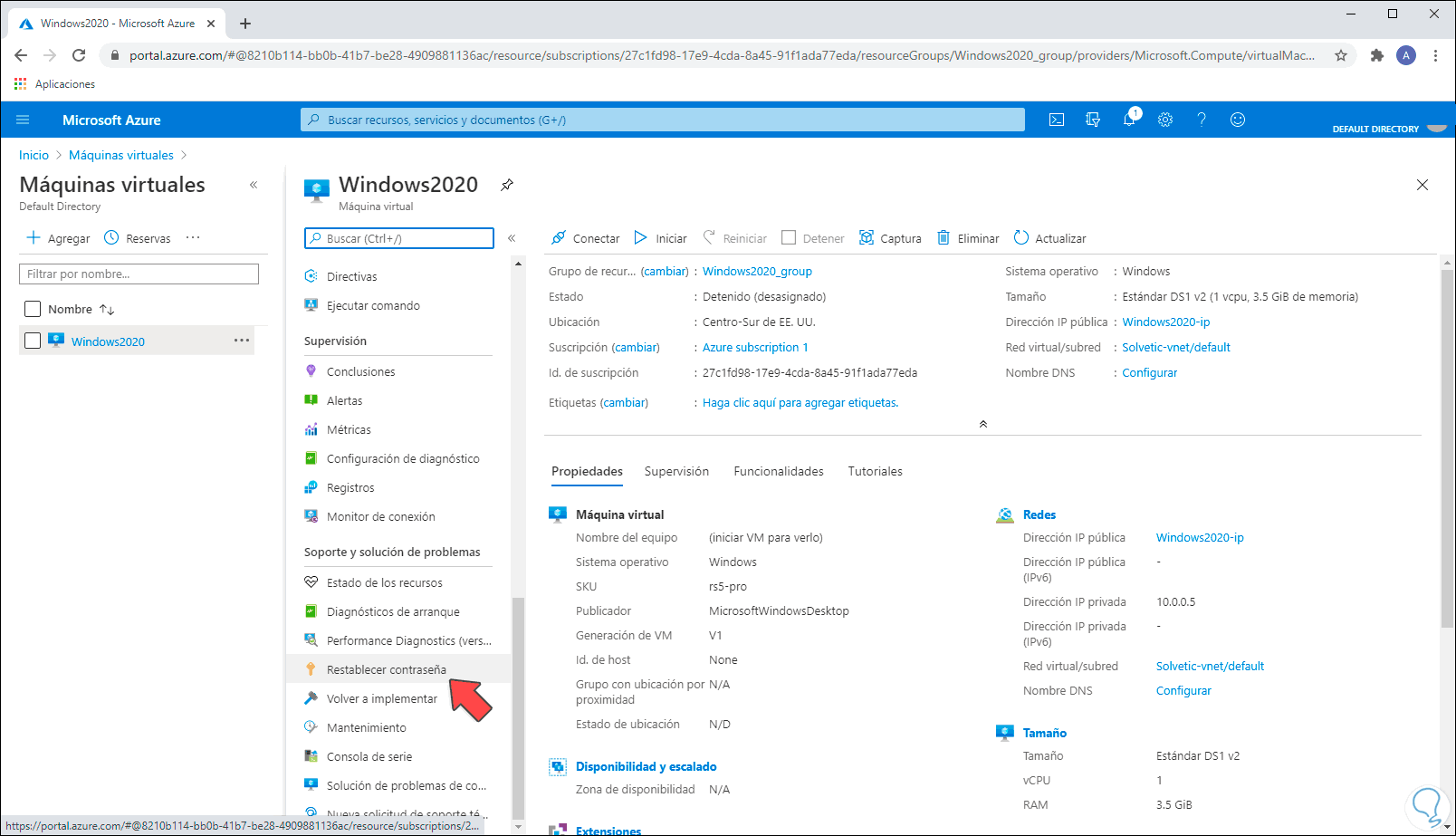1456x836 pixels.
Task: Open Chrome extensions puzzle icon
Action: click(1377, 55)
